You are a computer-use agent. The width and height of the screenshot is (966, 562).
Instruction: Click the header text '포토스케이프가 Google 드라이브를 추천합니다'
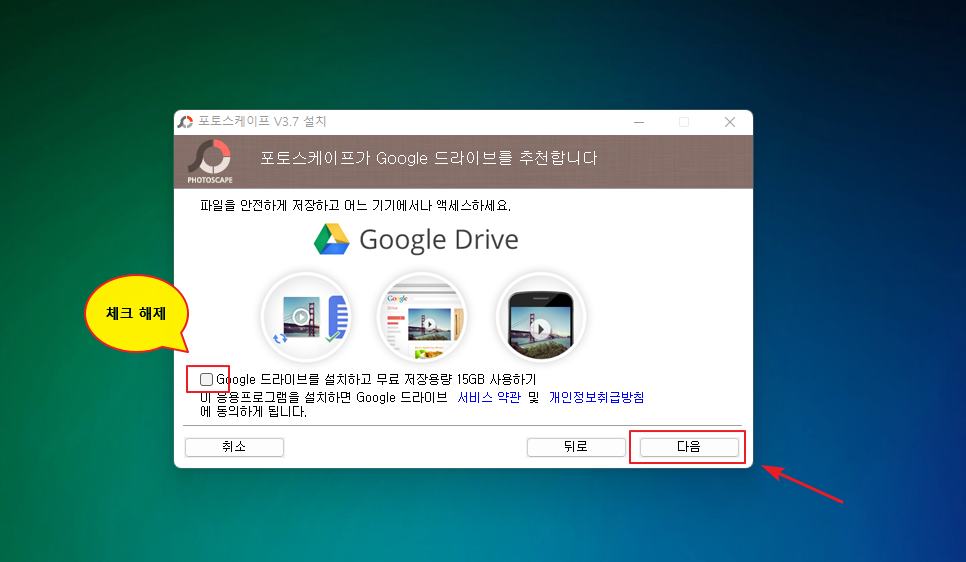click(429, 158)
